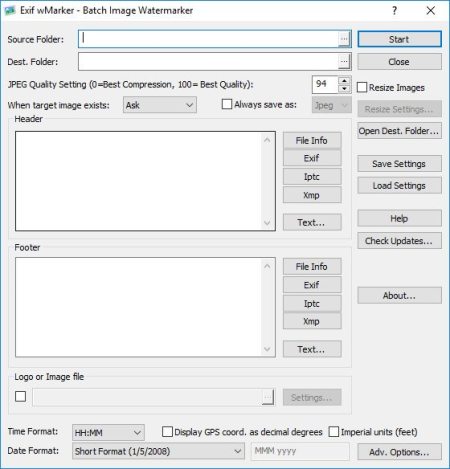Close the Exif wMarker window
Screen dimensions: 450x469
(x=431, y=11)
